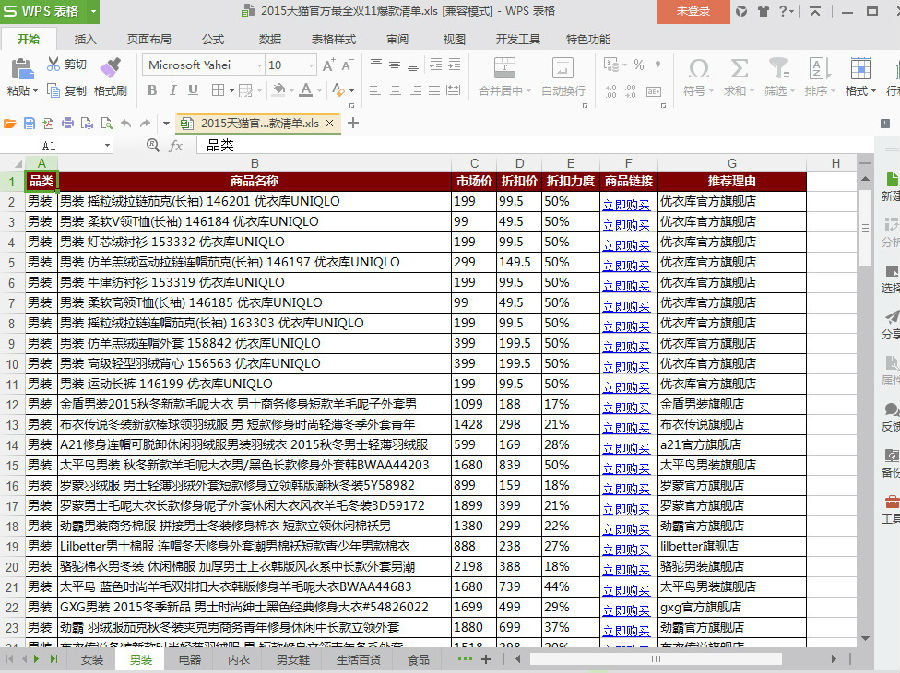Image resolution: width=900 pixels, height=673 pixels.
Task: Click the Sum sigma icon
Action: tap(739, 69)
